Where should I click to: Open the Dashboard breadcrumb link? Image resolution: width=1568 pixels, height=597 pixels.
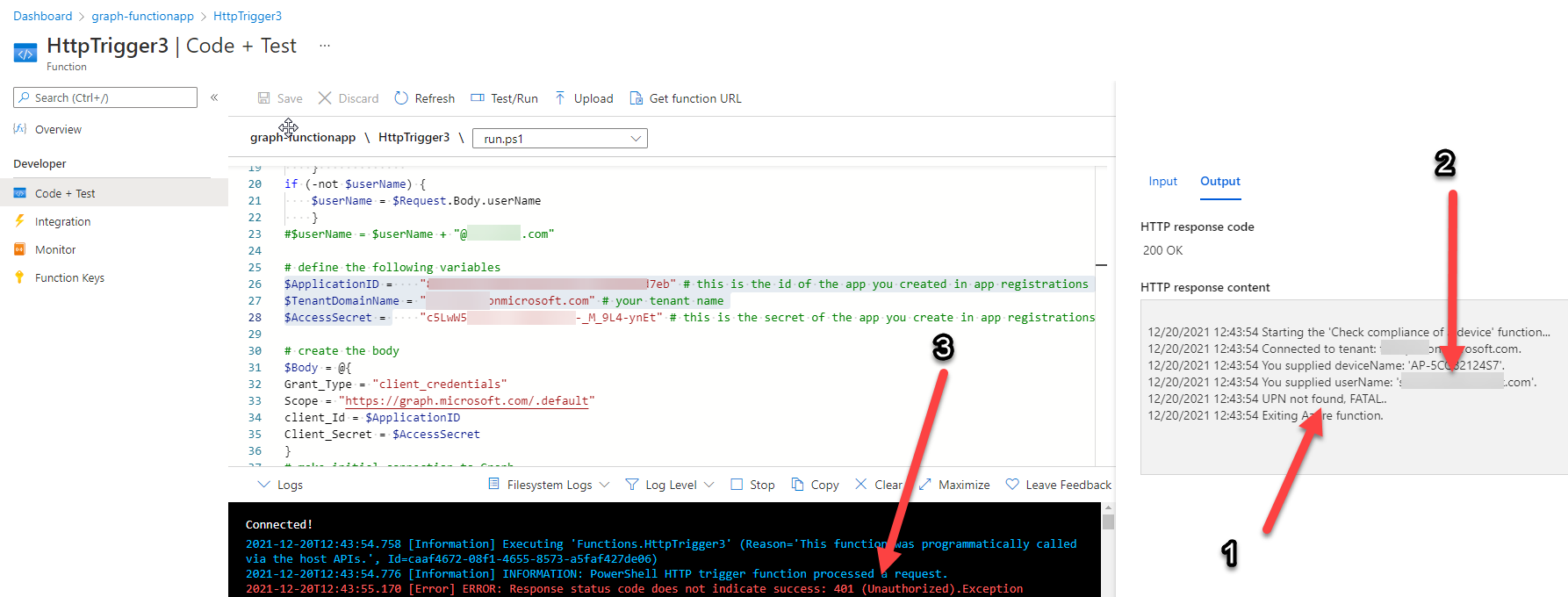pyautogui.click(x=43, y=16)
